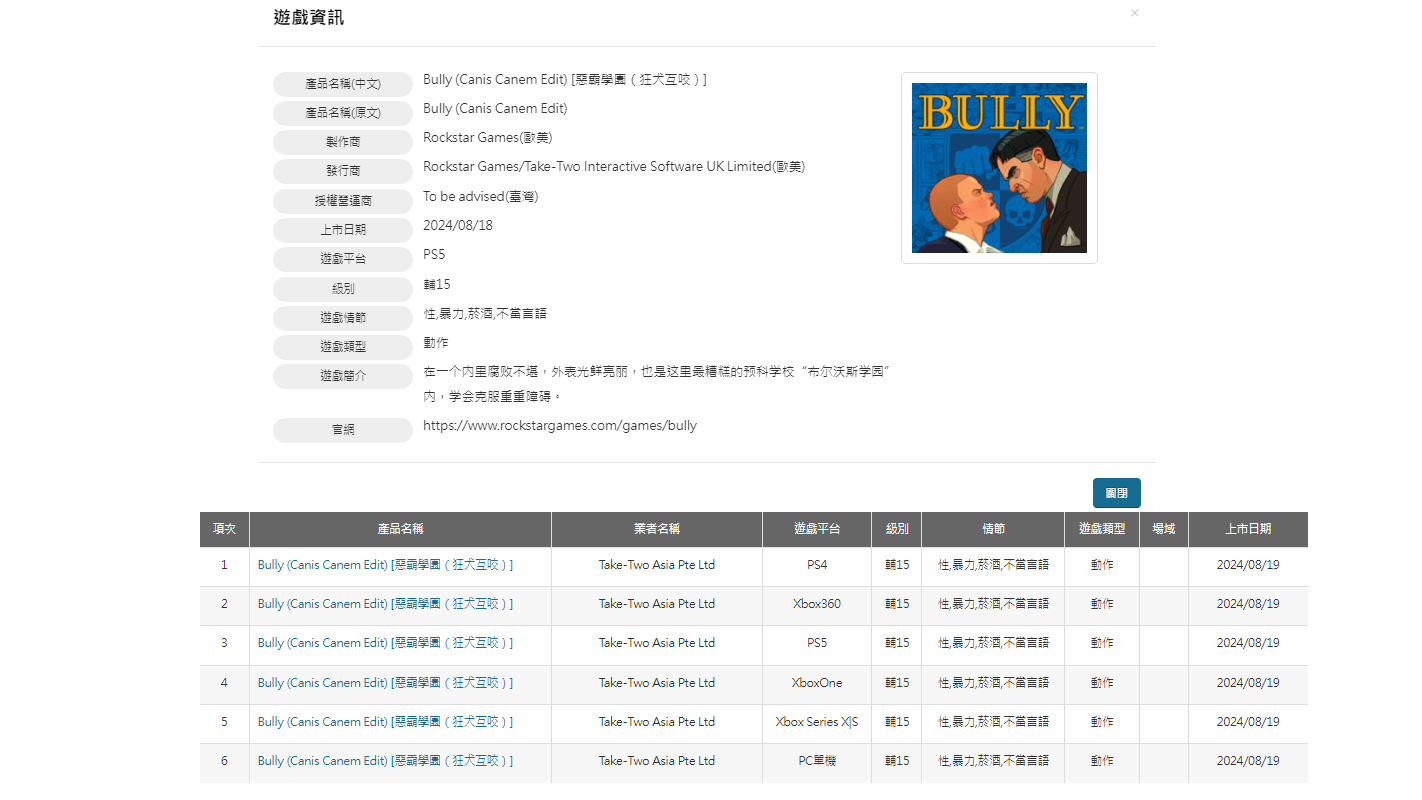Click the 製作商 label pill
This screenshot has width=1422, height=800.
[x=343, y=142]
